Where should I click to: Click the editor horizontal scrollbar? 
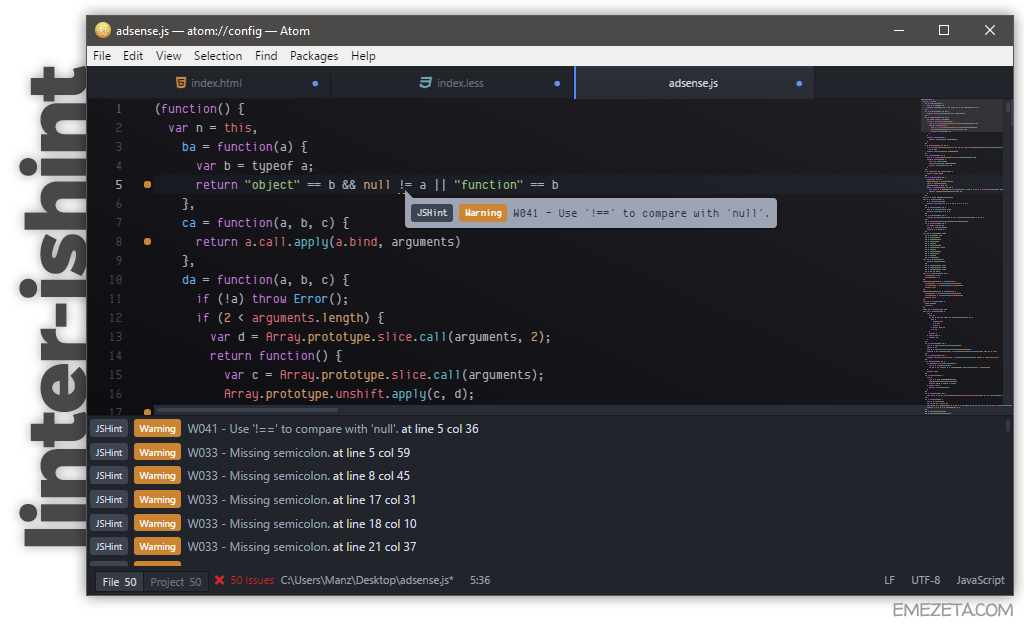[x=248, y=410]
